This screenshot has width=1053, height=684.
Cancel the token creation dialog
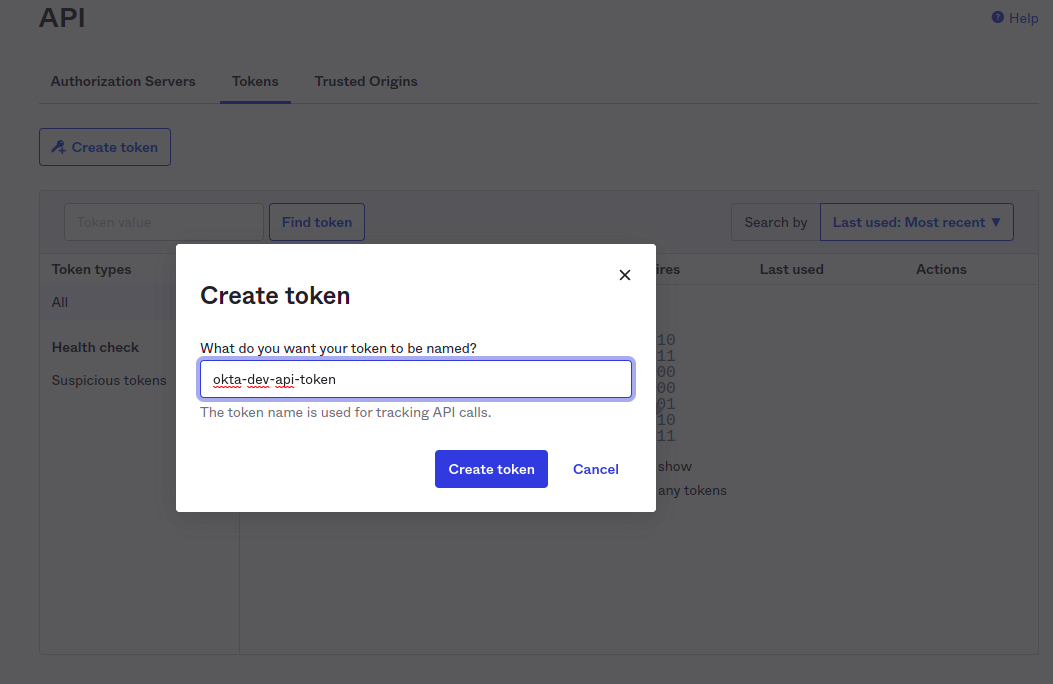(x=595, y=468)
